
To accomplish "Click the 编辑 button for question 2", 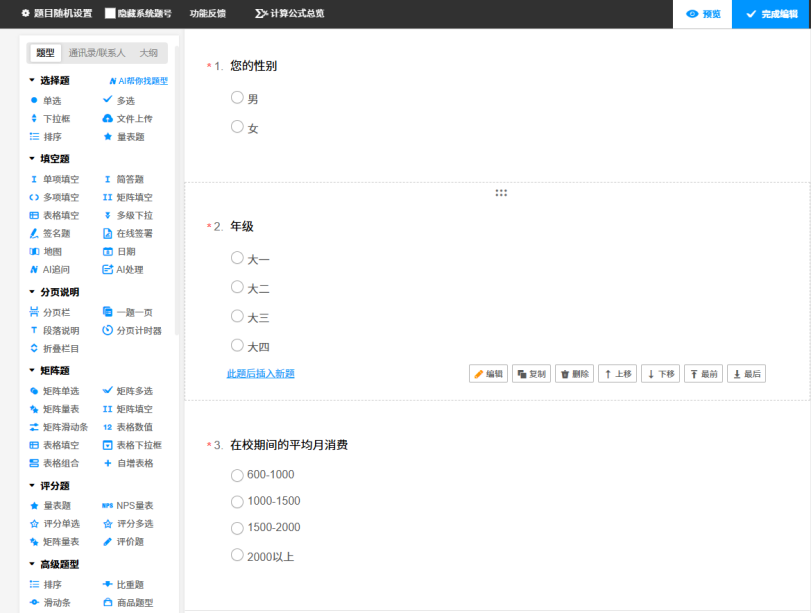I will pyautogui.click(x=488, y=374).
